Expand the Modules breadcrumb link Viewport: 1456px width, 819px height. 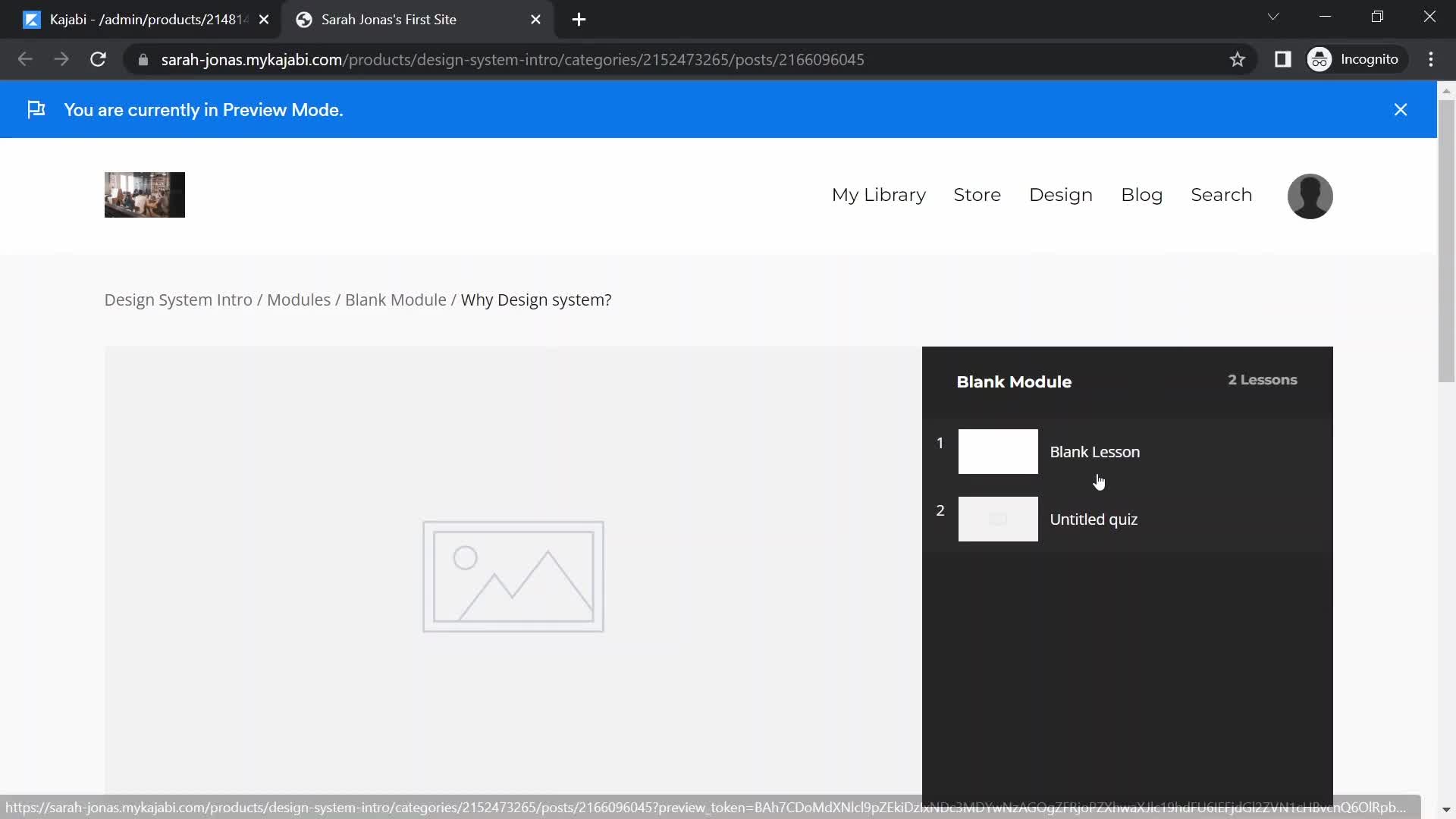[299, 299]
